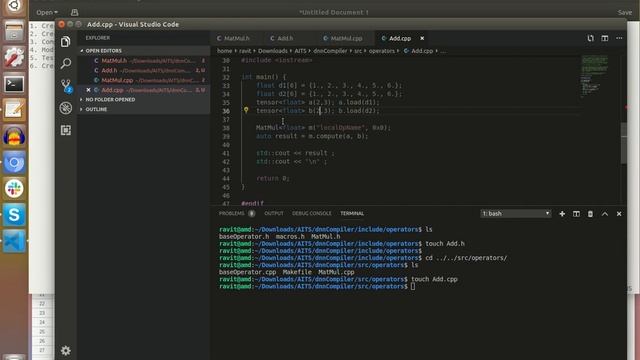Screen dimensions: 640x360
Task: Open Audacity from the dock
Action: tap(14, 136)
